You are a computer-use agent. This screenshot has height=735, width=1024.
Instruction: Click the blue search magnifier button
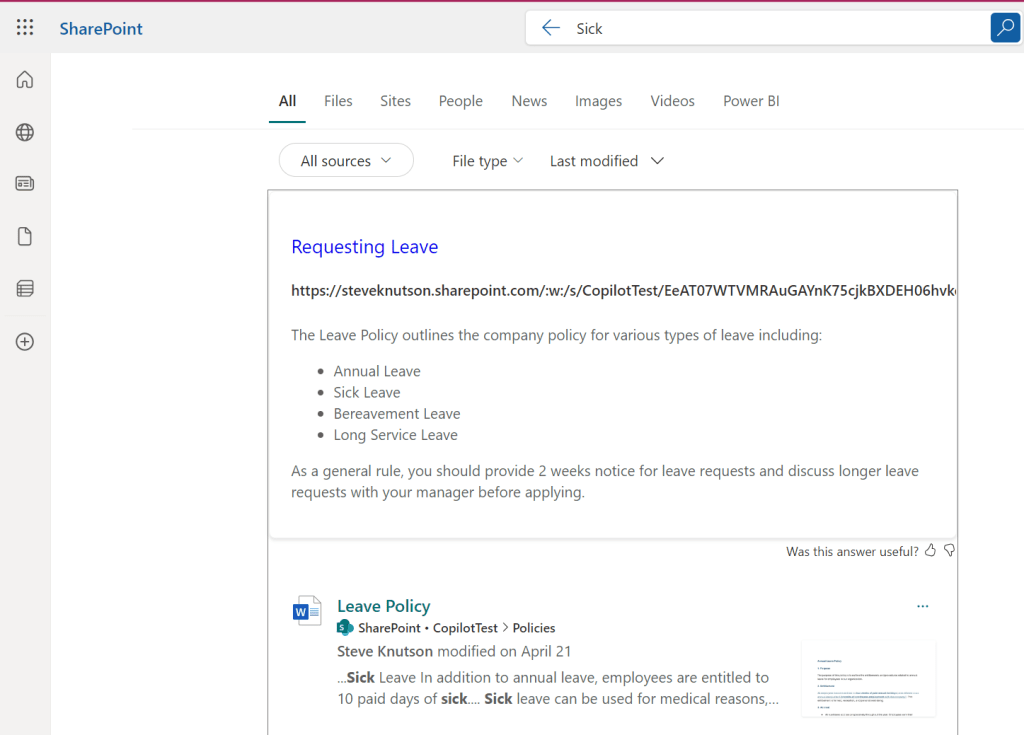coord(1004,28)
